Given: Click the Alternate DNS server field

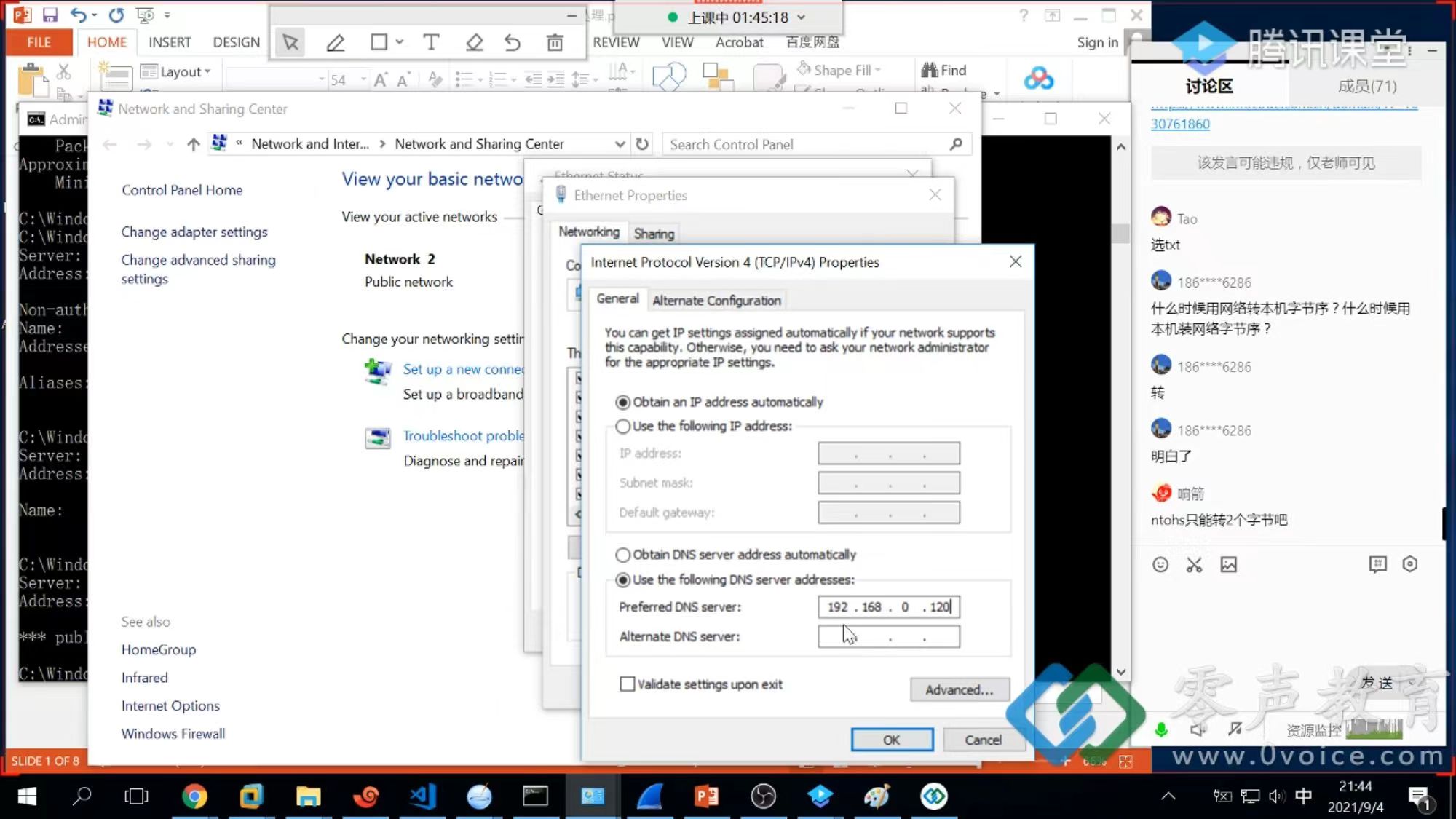Looking at the screenshot, I should click(888, 636).
